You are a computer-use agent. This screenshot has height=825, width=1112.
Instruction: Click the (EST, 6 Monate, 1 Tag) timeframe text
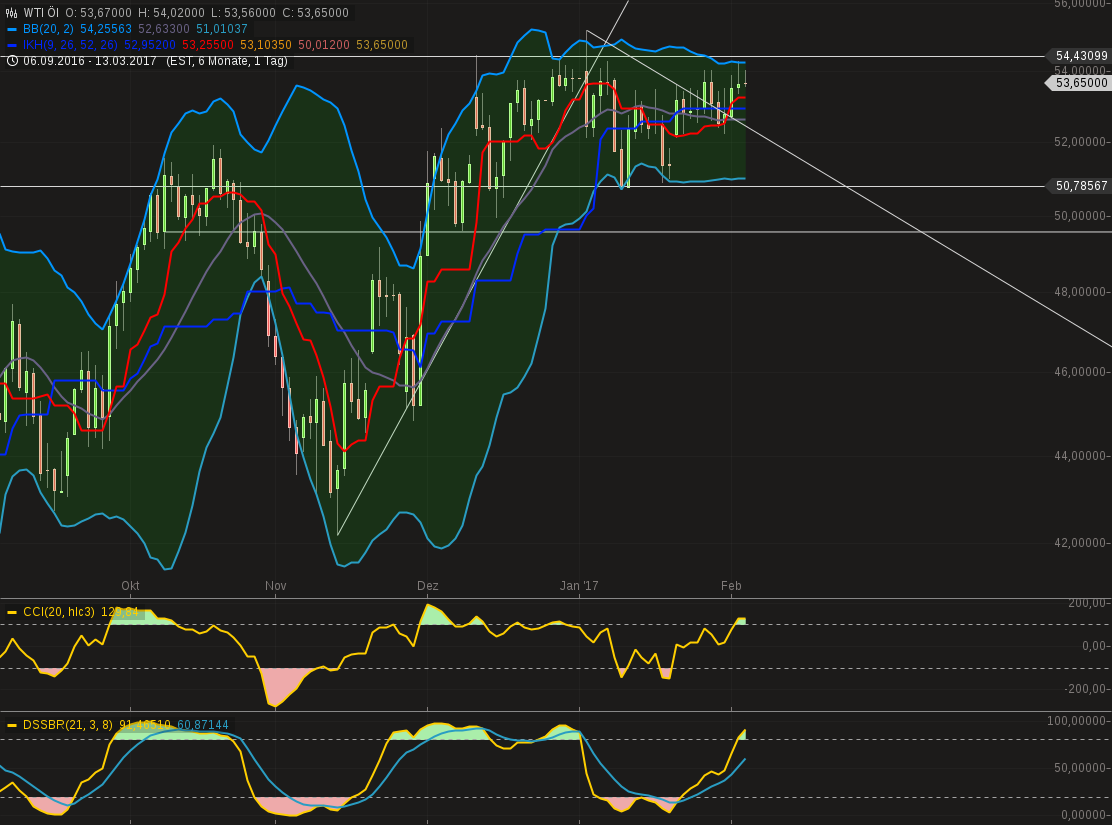click(x=227, y=61)
